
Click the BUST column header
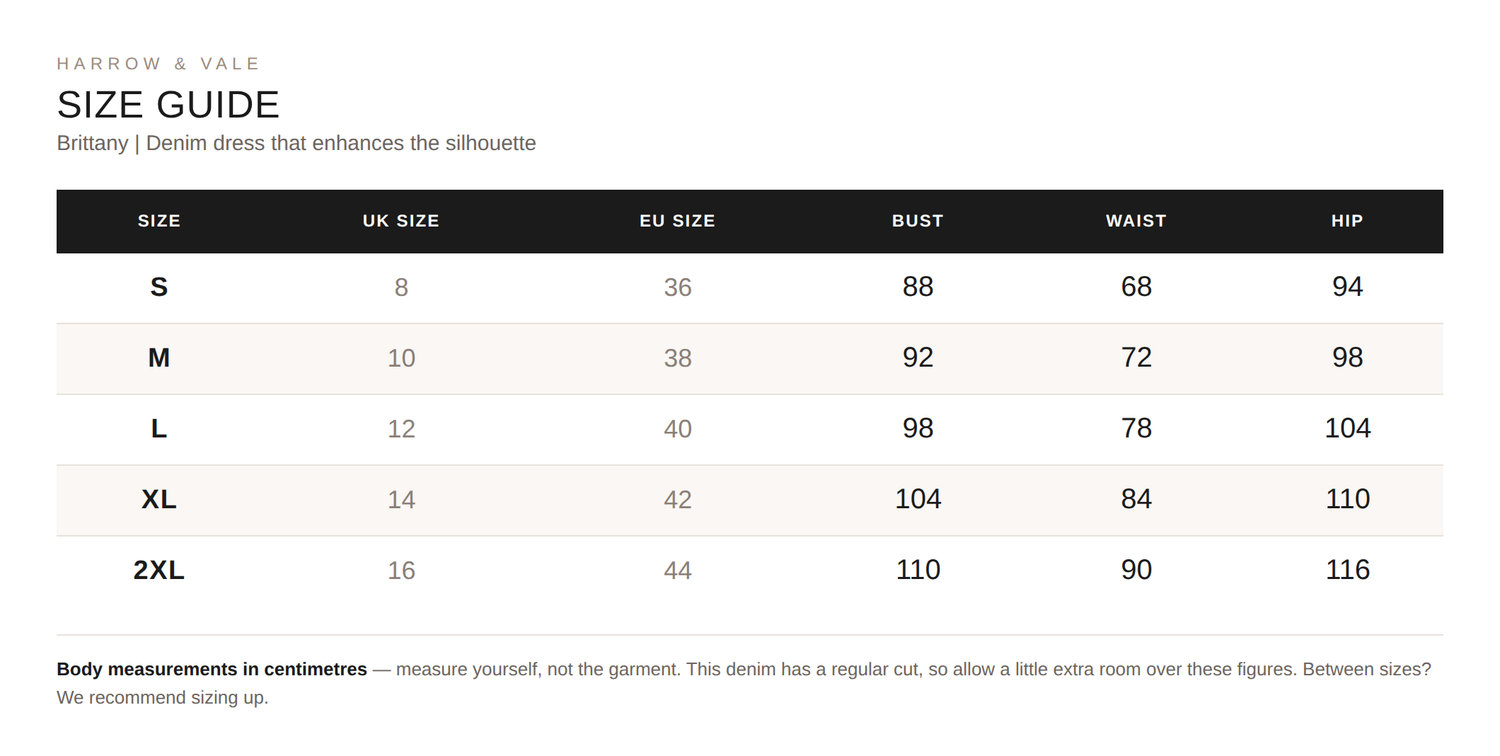tap(918, 221)
